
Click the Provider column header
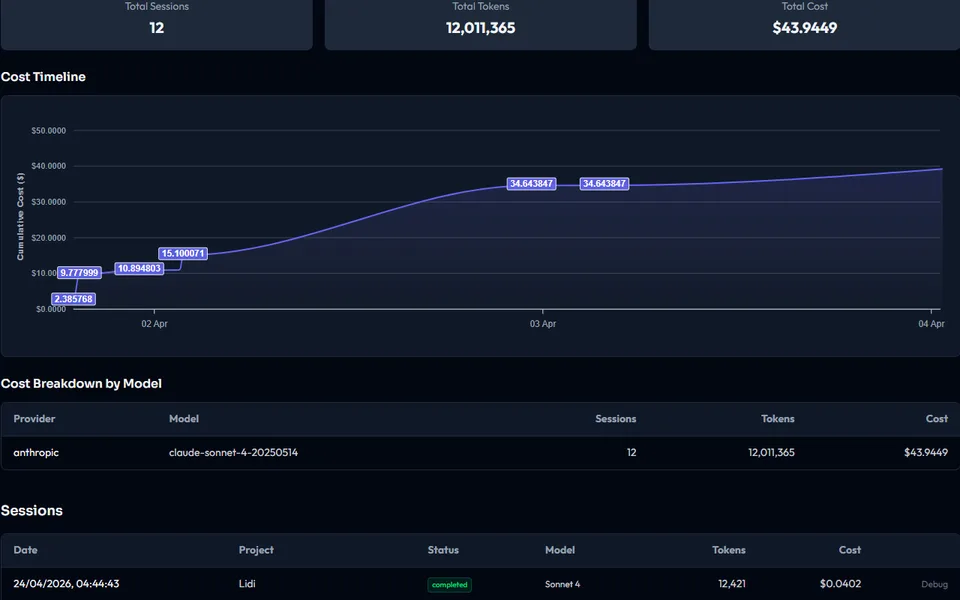click(34, 419)
